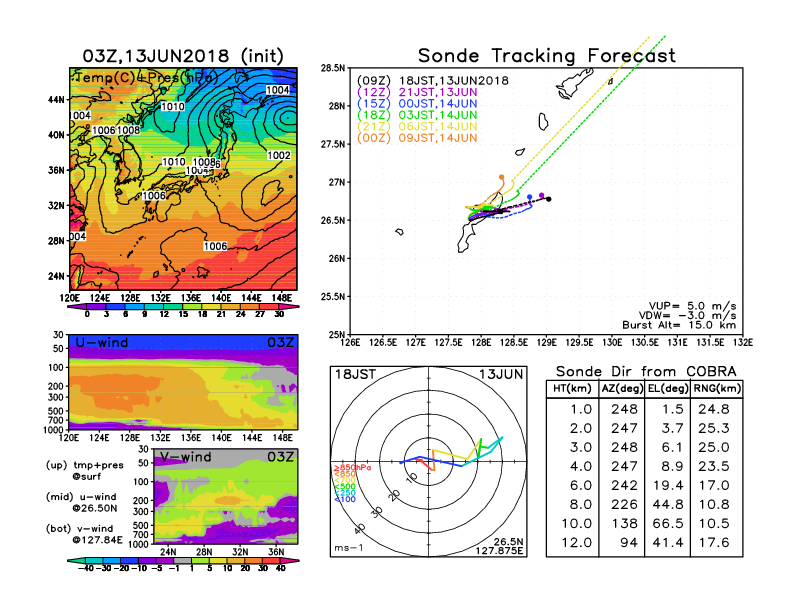Click the range cell '25.3'

click(x=714, y=428)
